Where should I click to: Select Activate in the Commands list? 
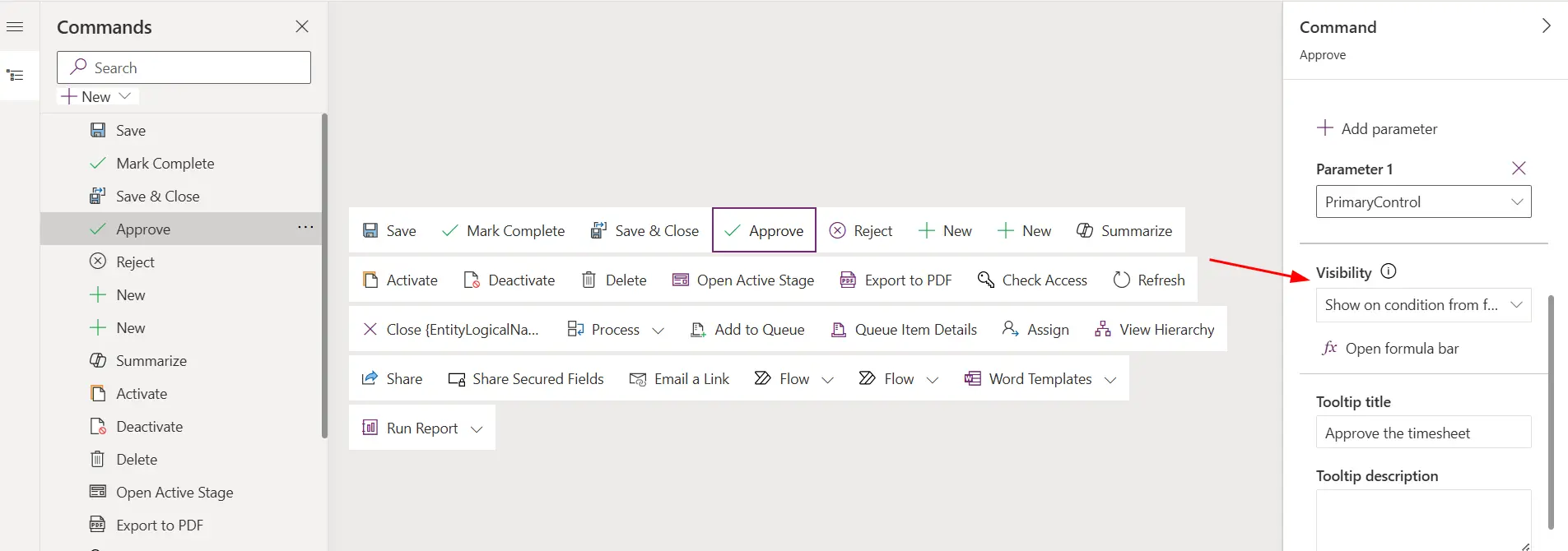tap(180, 393)
